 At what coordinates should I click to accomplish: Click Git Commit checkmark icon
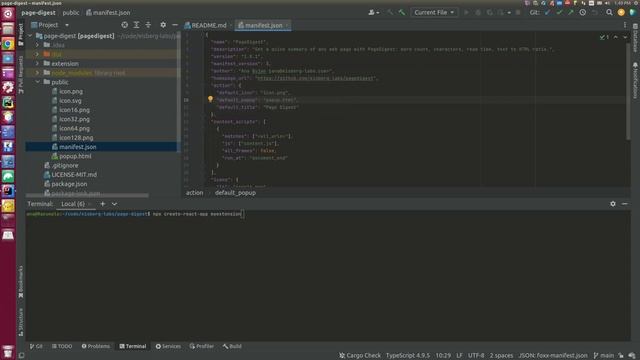click(559, 13)
